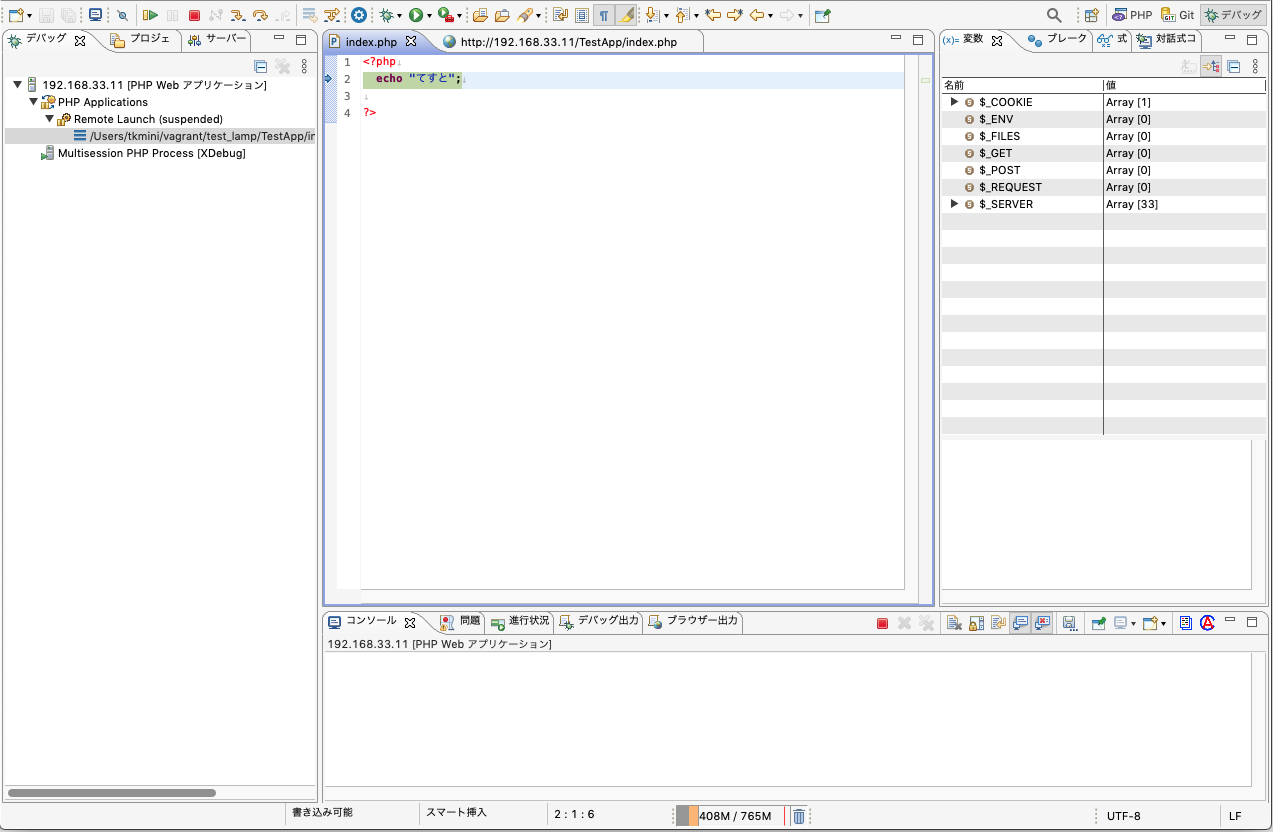1273x832 pixels.
Task: Open the Variables view menu (three dots)
Action: pos(1255,66)
